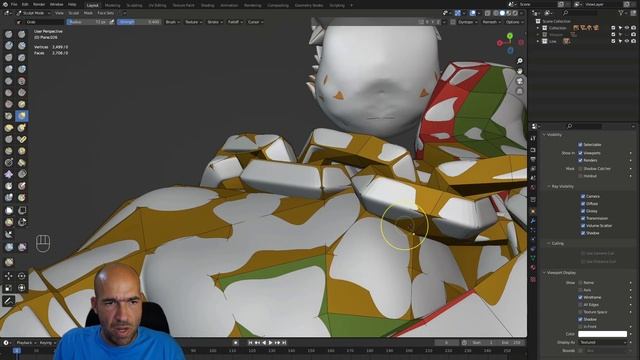The height and width of the screenshot is (360, 640).
Task: Open the Remesh dropdown
Action: pos(491,22)
